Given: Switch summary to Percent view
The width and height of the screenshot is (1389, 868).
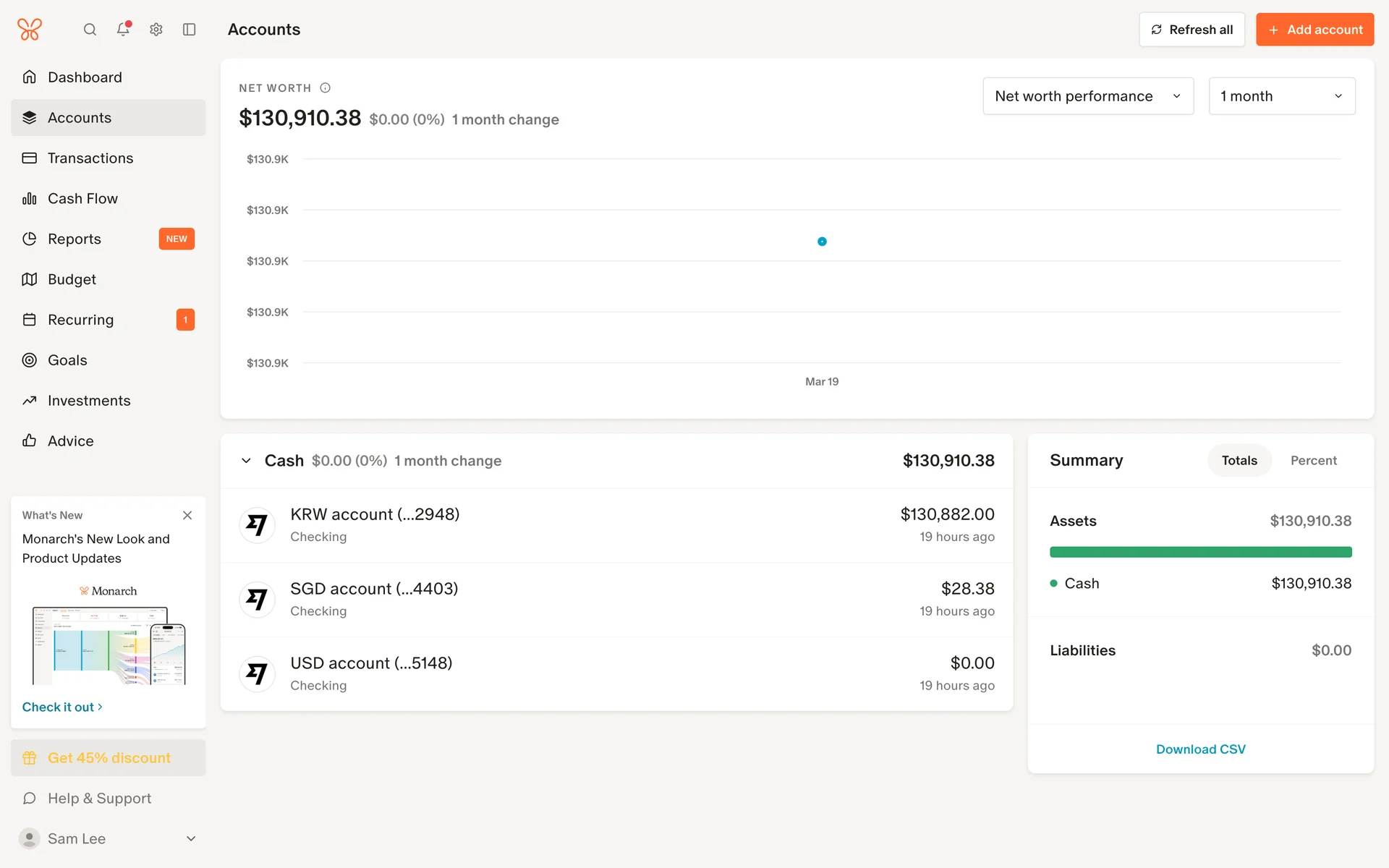Looking at the screenshot, I should tap(1313, 461).
